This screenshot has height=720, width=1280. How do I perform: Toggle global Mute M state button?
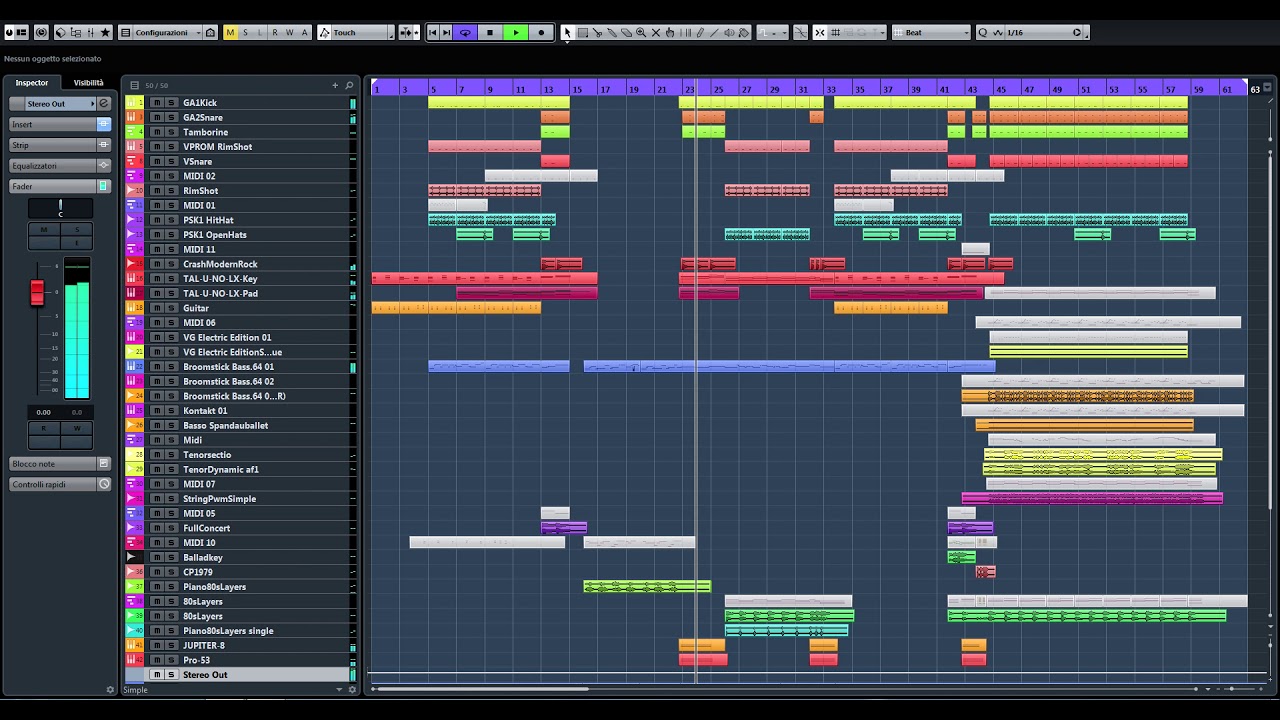[230, 33]
